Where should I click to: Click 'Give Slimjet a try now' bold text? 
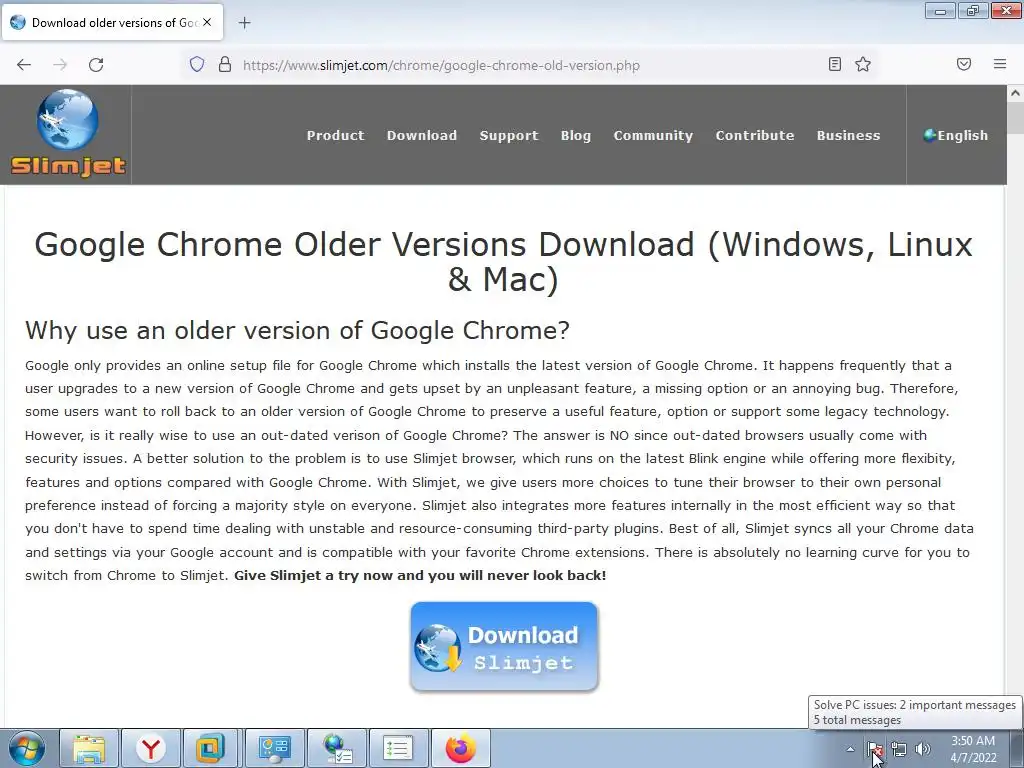coord(420,575)
